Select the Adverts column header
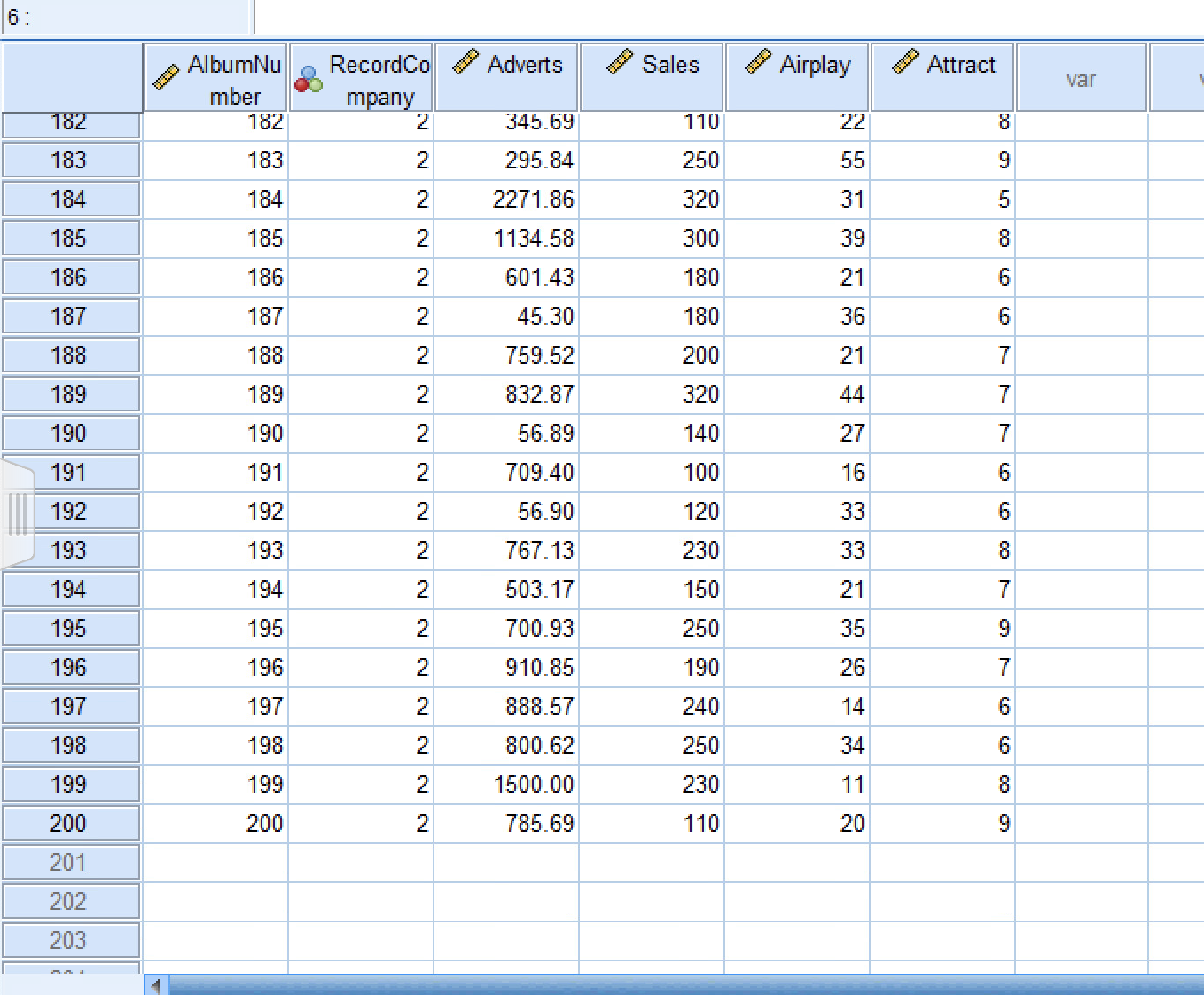The height and width of the screenshot is (995, 1204). (x=506, y=78)
